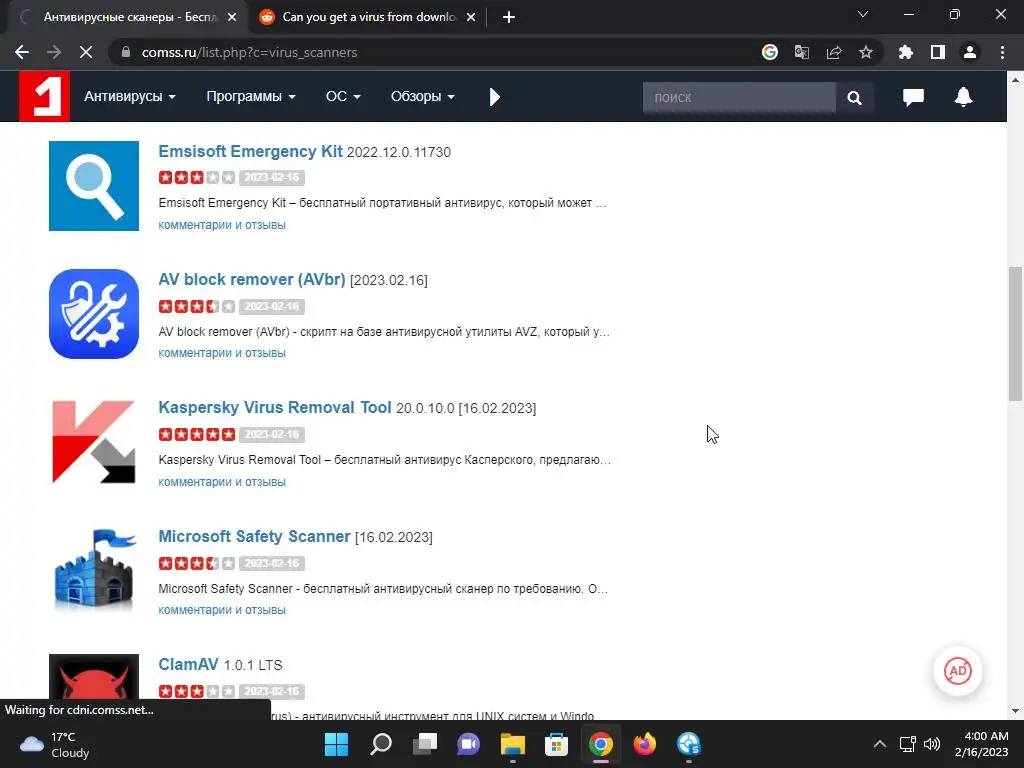Expand the Программы menu
This screenshot has width=1024, height=768.
[x=251, y=97]
